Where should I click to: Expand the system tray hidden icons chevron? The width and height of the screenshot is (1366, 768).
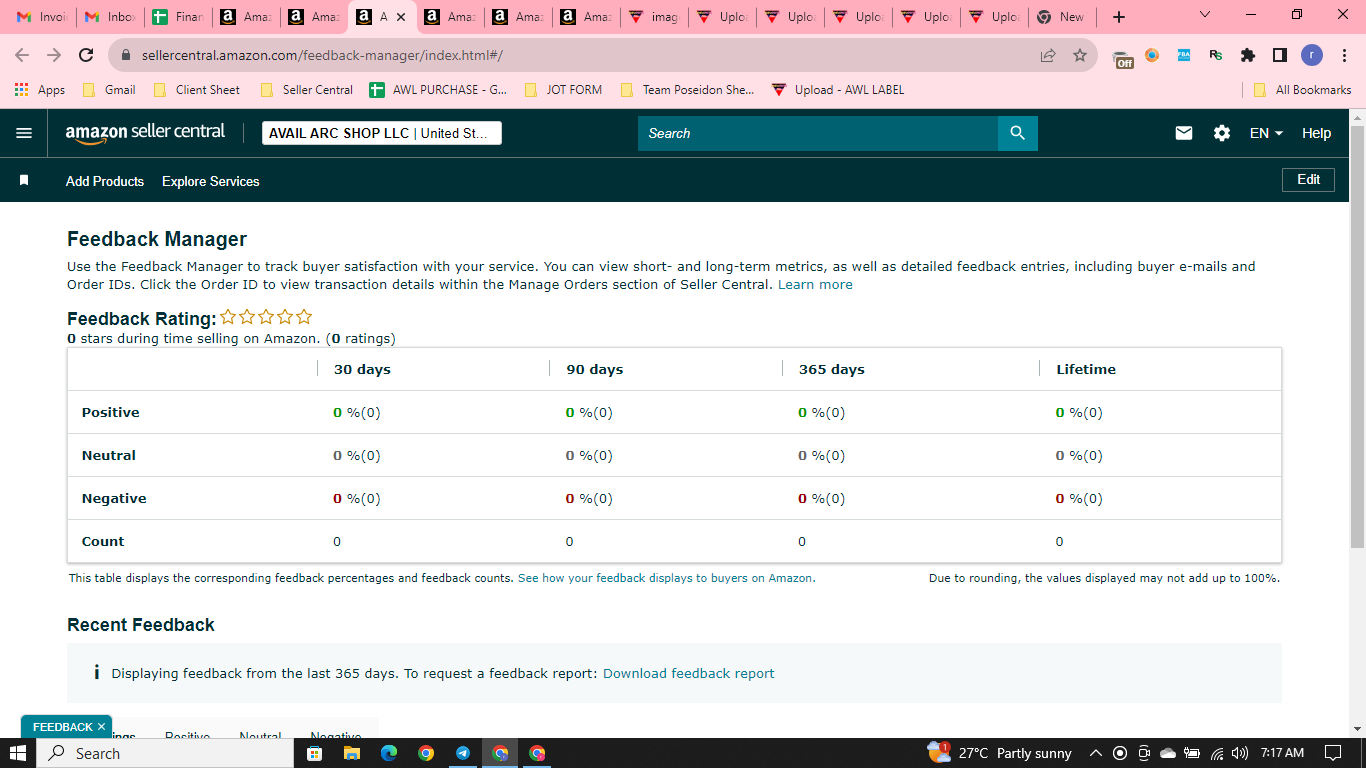1095,753
